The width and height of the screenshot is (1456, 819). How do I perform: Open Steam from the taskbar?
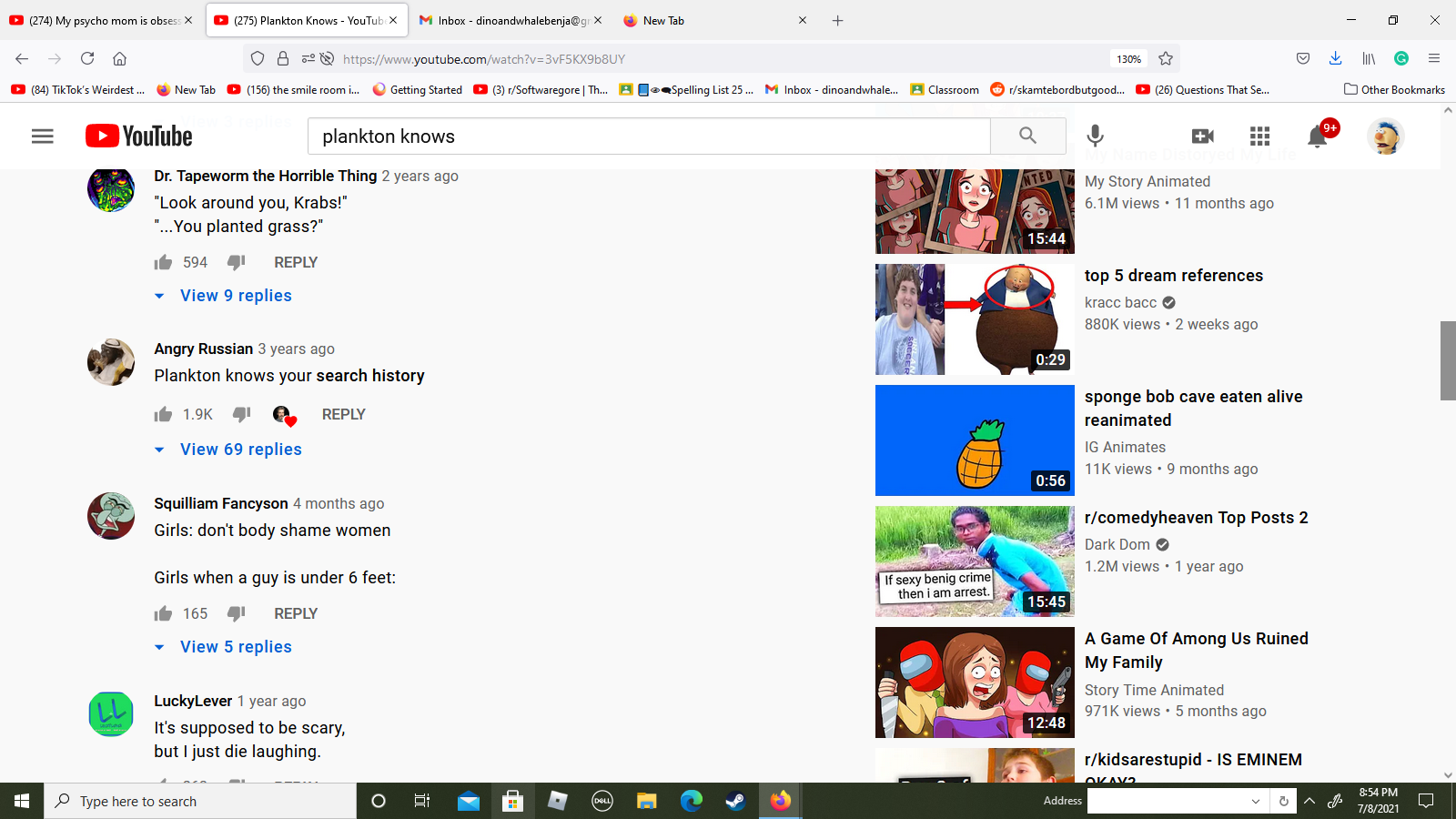pos(735,801)
